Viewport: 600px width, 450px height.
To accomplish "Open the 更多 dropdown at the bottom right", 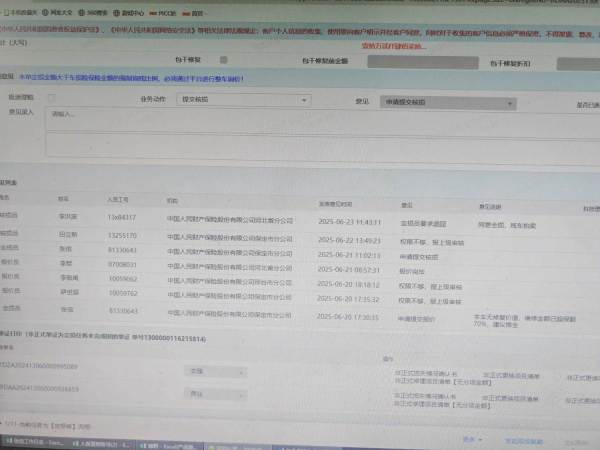I will point(473,439).
